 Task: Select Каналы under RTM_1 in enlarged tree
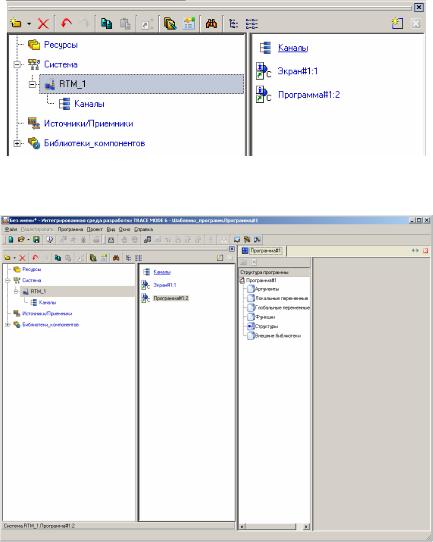89,104
